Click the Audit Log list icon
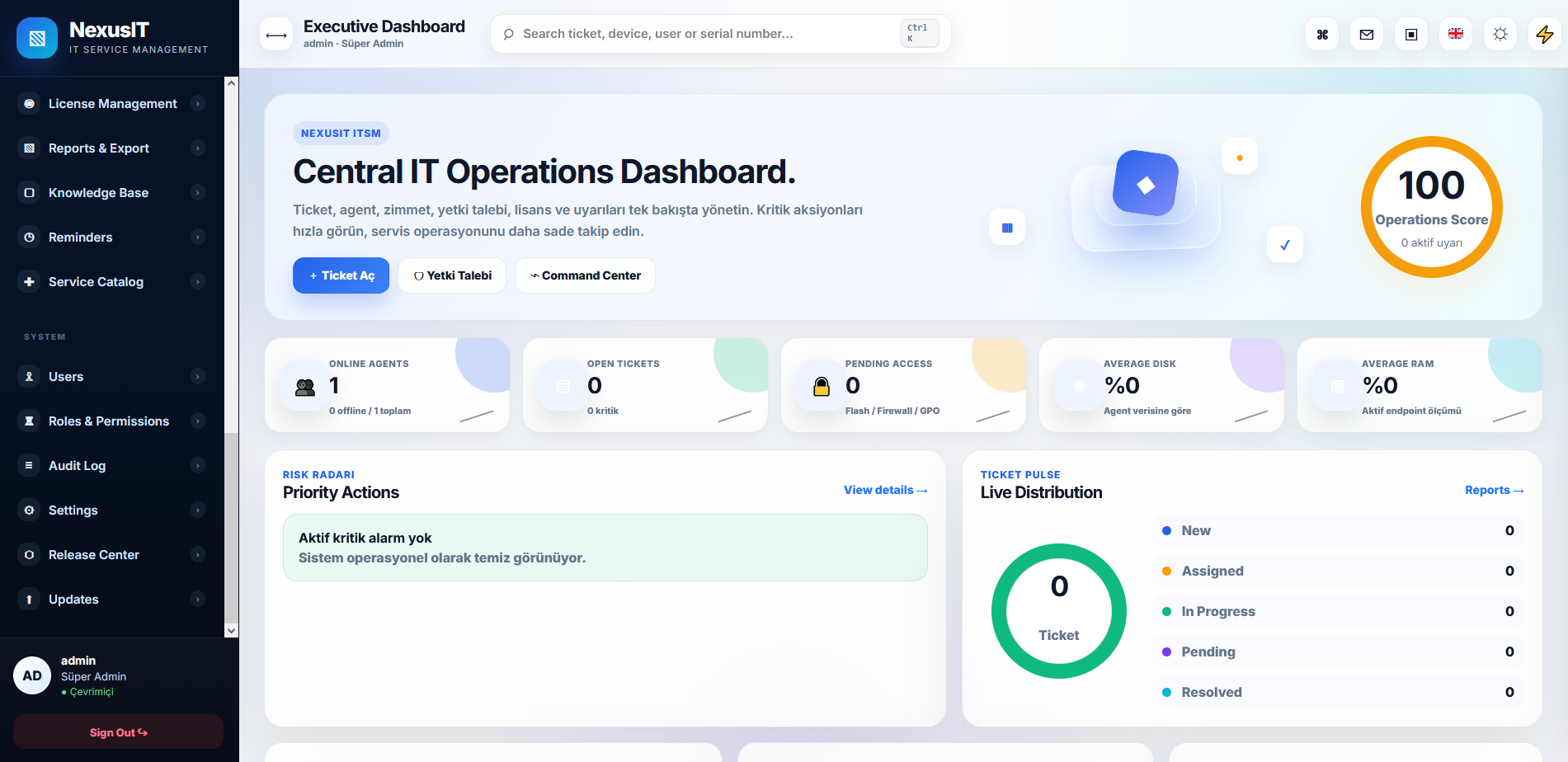1568x762 pixels. 29,466
